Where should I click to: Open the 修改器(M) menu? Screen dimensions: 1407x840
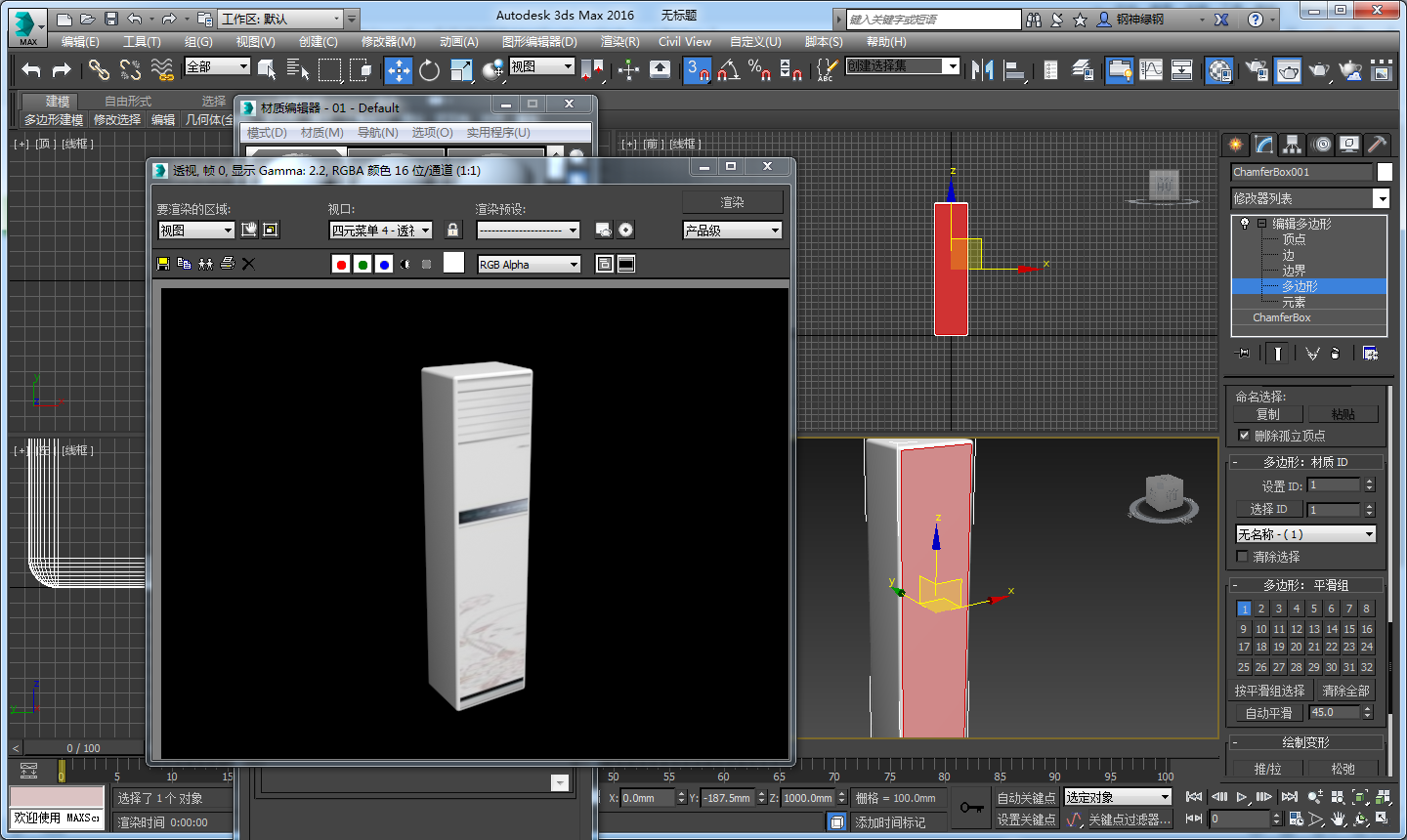click(x=388, y=42)
